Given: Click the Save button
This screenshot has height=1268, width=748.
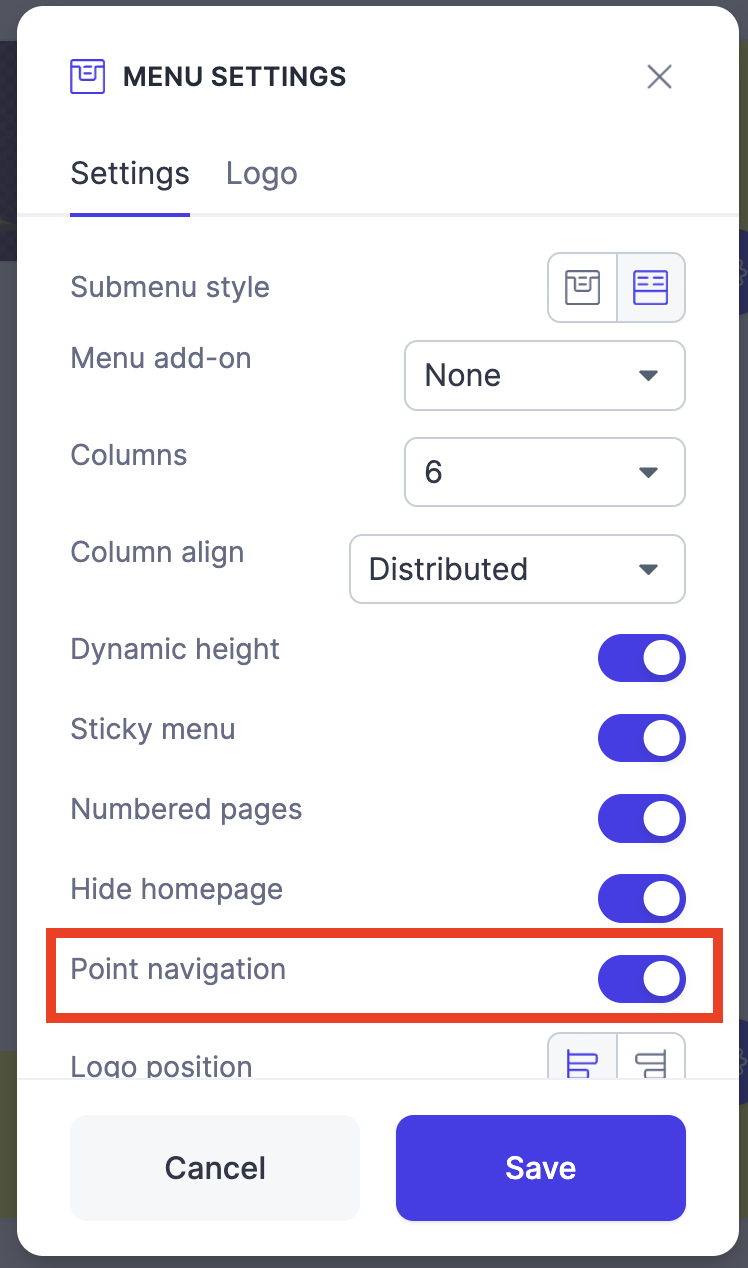Looking at the screenshot, I should point(541,1168).
